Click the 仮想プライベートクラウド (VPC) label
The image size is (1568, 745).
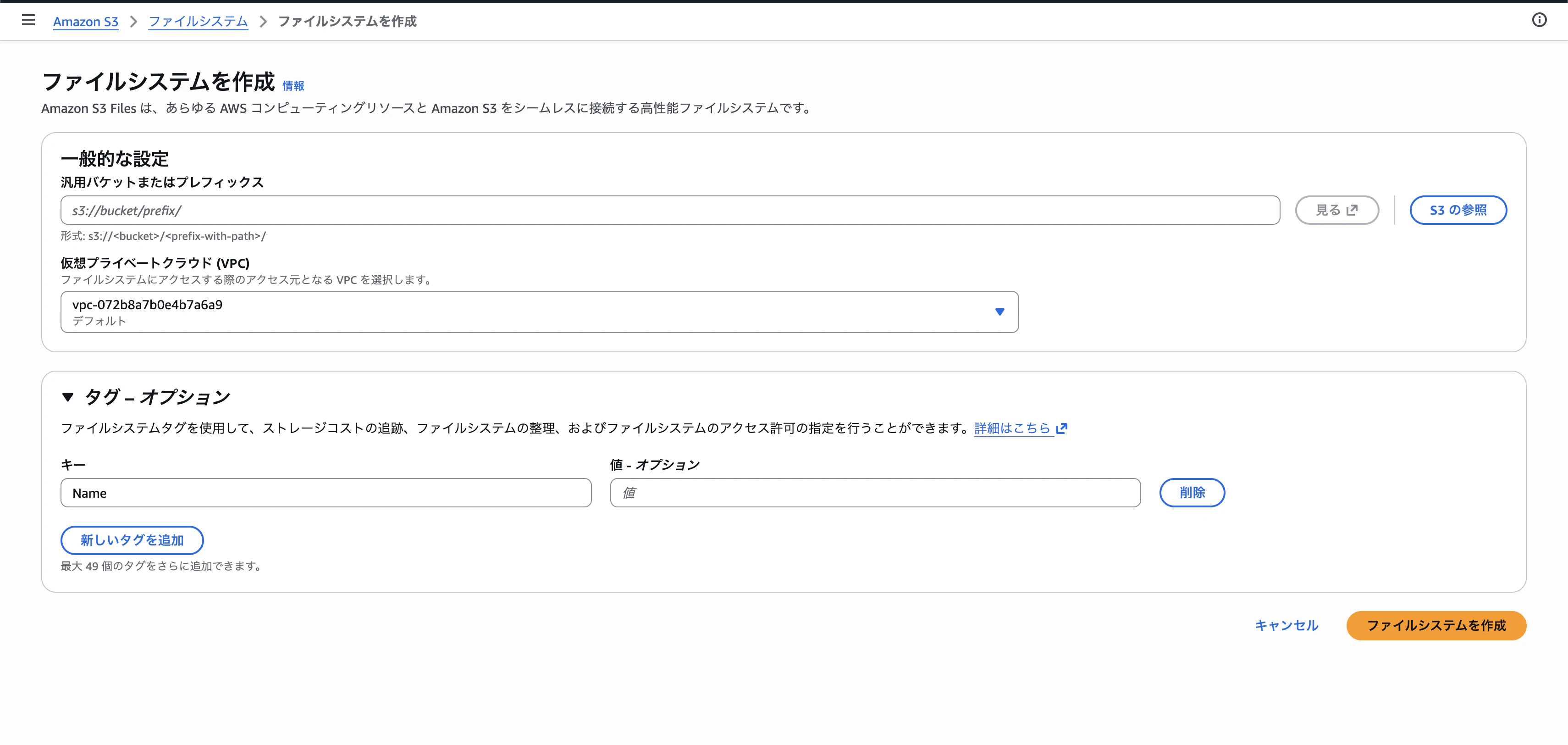pyautogui.click(x=155, y=263)
